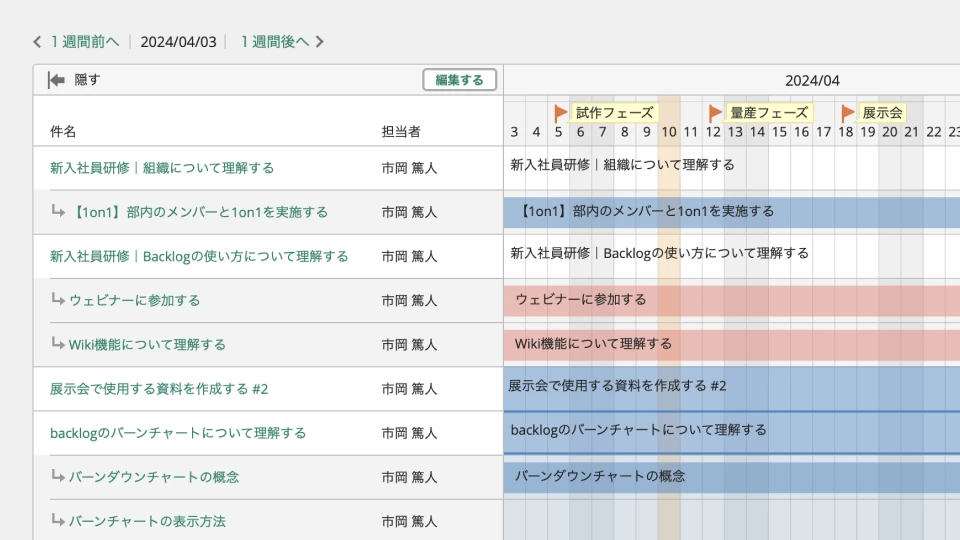Click the 量産フェーズ milestone flag icon
This screenshot has height=540, width=960.
coord(714,113)
